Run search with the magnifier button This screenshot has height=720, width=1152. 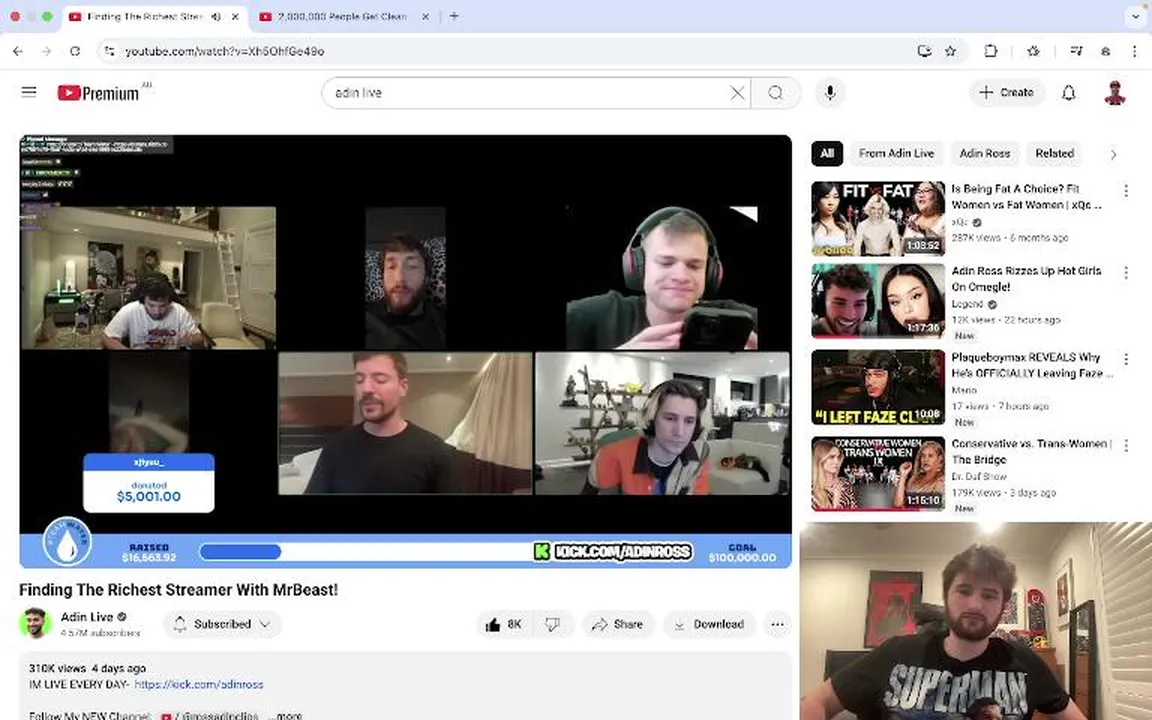coord(775,93)
